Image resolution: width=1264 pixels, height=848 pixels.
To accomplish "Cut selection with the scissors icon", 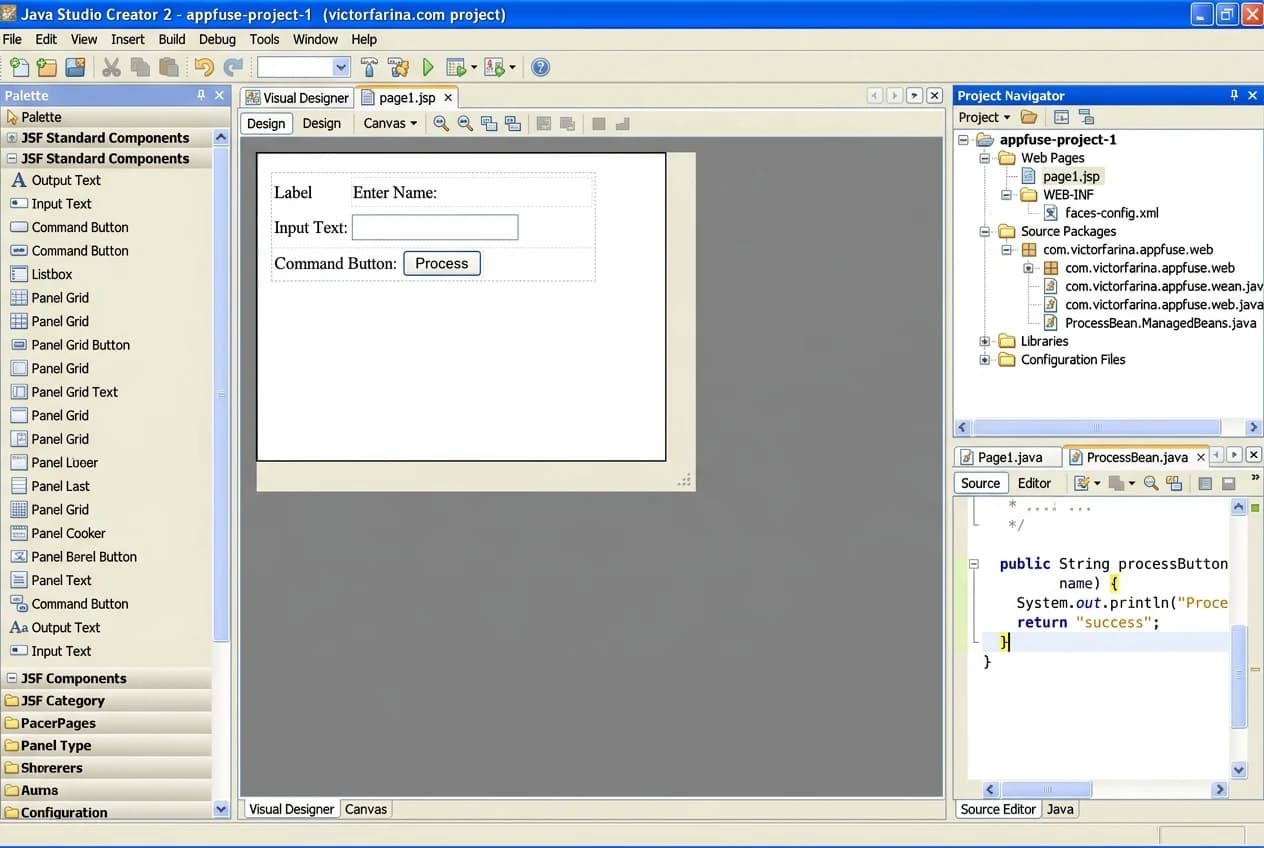I will click(x=112, y=67).
